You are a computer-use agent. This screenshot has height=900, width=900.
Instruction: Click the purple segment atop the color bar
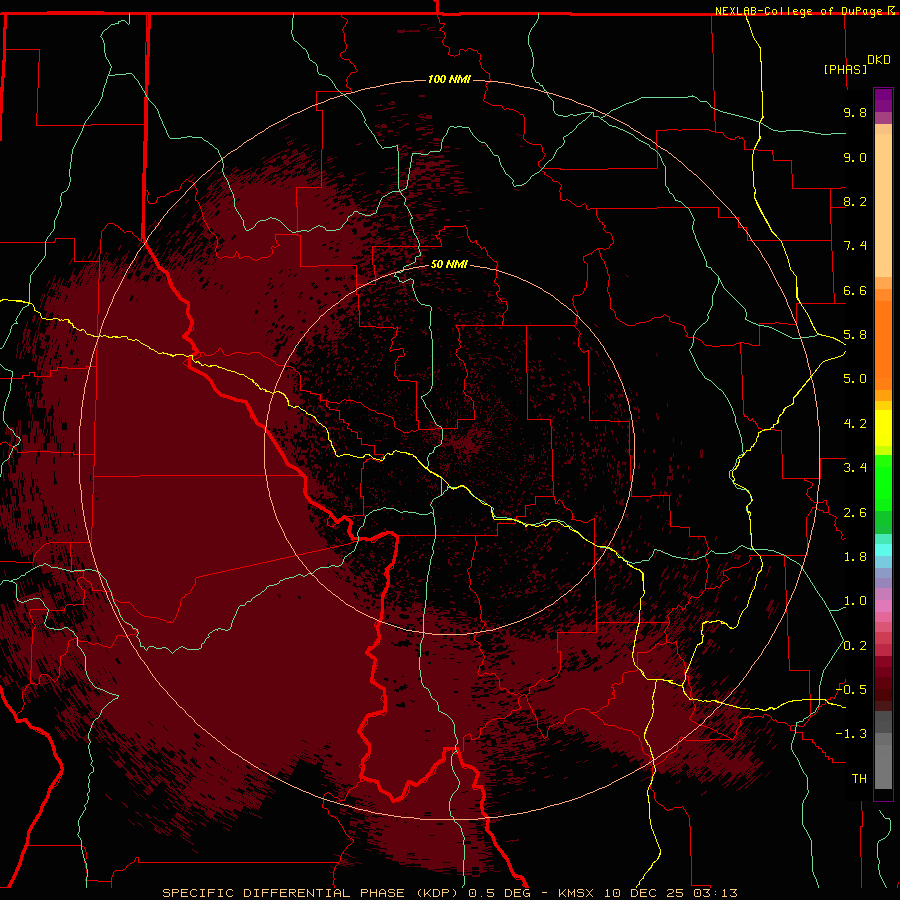click(883, 100)
